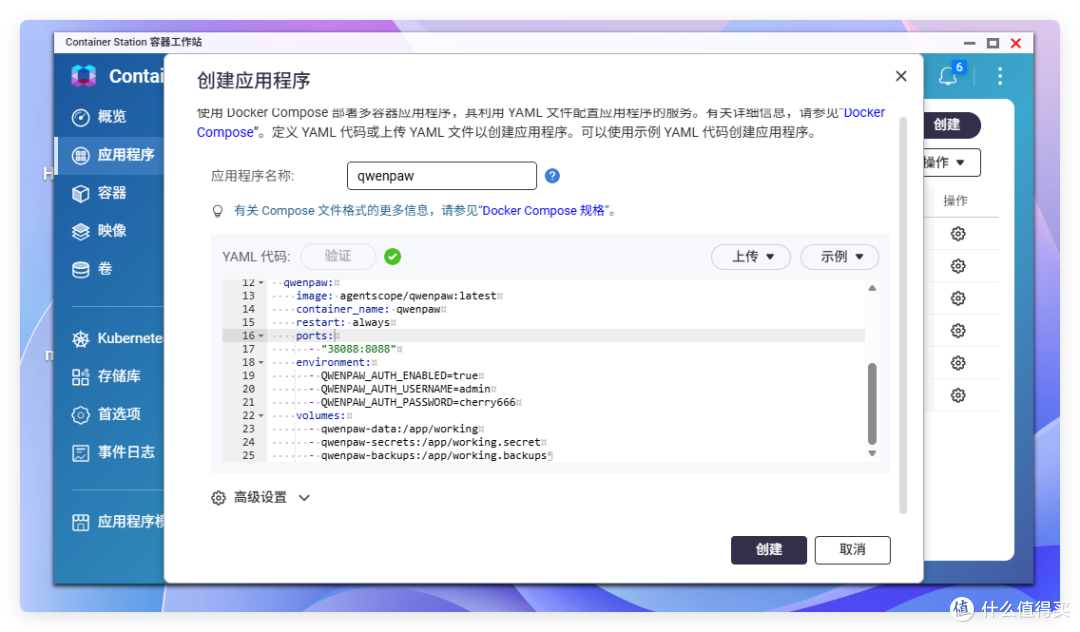Open the Overview (概览) sidebar item

coord(99,117)
